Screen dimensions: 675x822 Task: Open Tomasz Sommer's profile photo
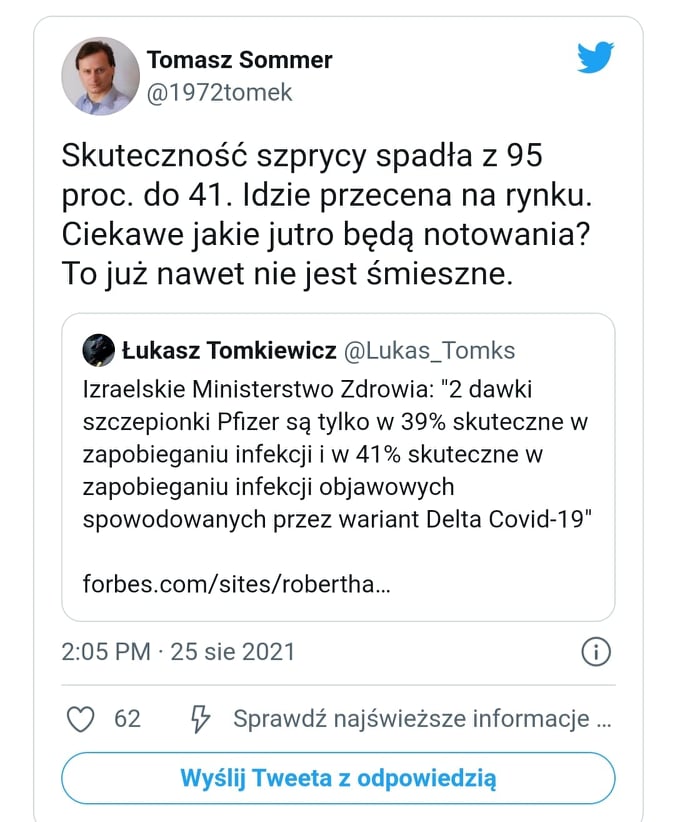click(x=100, y=75)
